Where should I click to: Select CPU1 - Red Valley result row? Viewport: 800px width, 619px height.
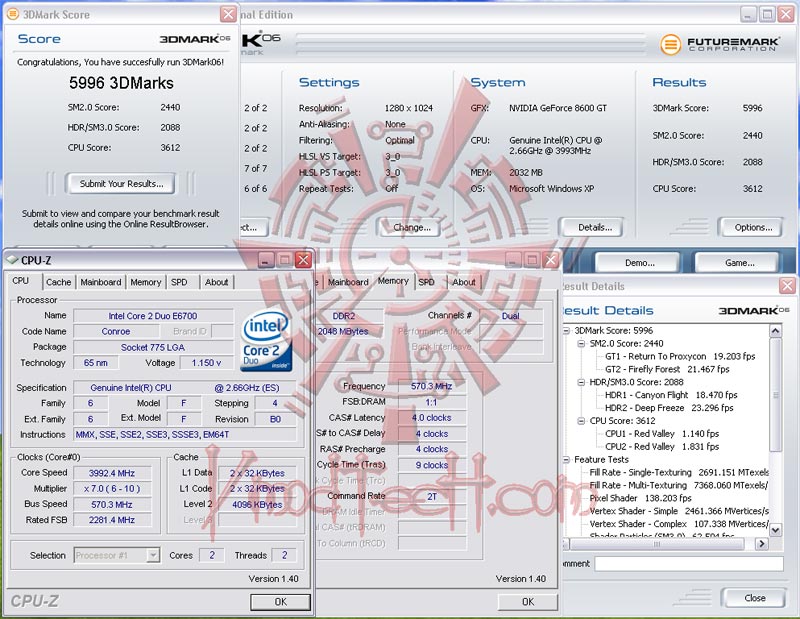coord(662,434)
